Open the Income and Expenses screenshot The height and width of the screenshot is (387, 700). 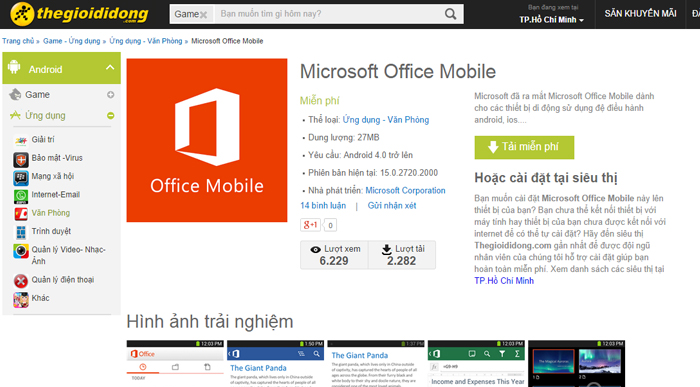point(476,363)
